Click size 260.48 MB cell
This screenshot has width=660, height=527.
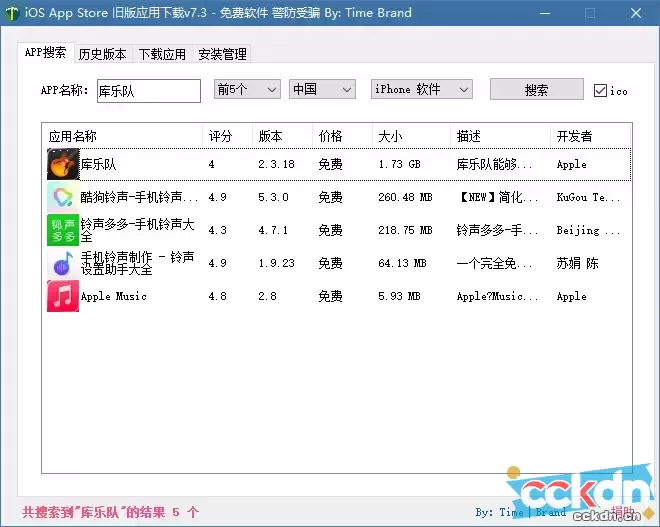(405, 197)
